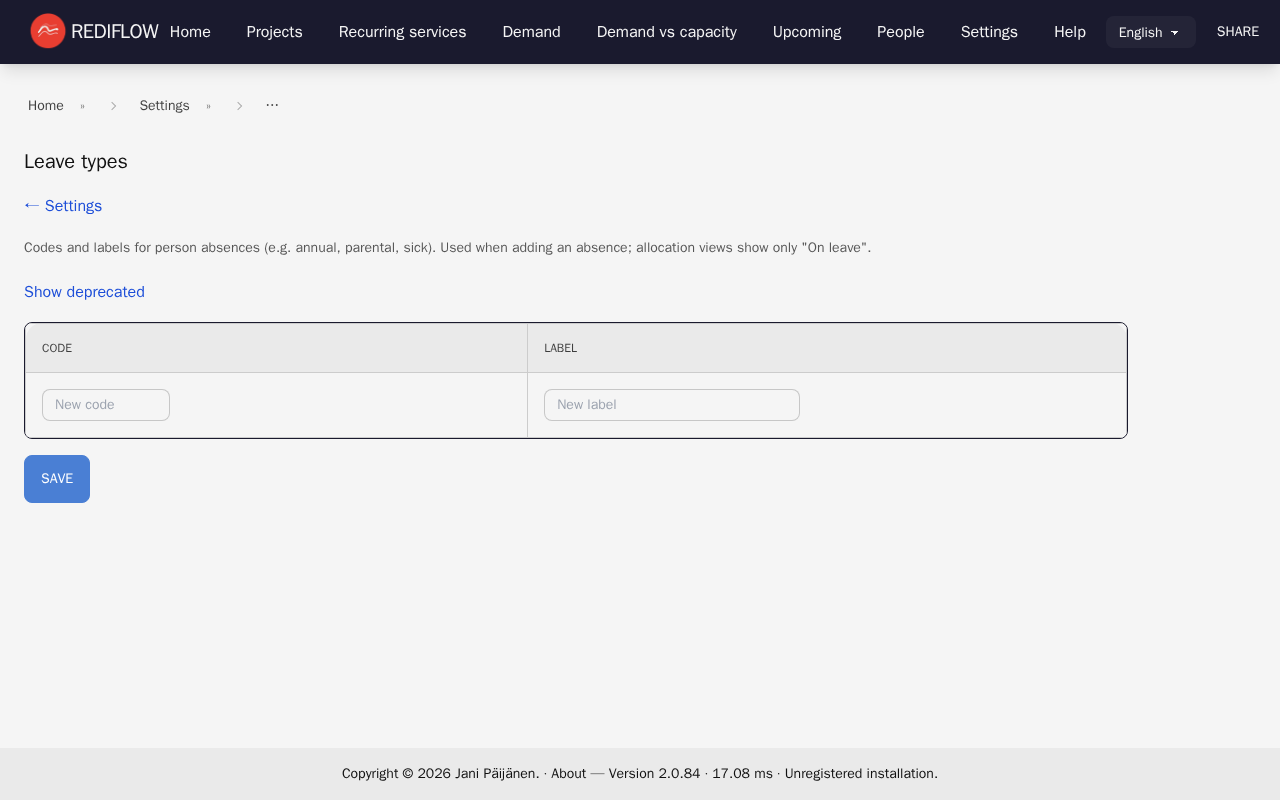The height and width of the screenshot is (800, 1280).
Task: Focus the New code input field
Action: point(106,405)
